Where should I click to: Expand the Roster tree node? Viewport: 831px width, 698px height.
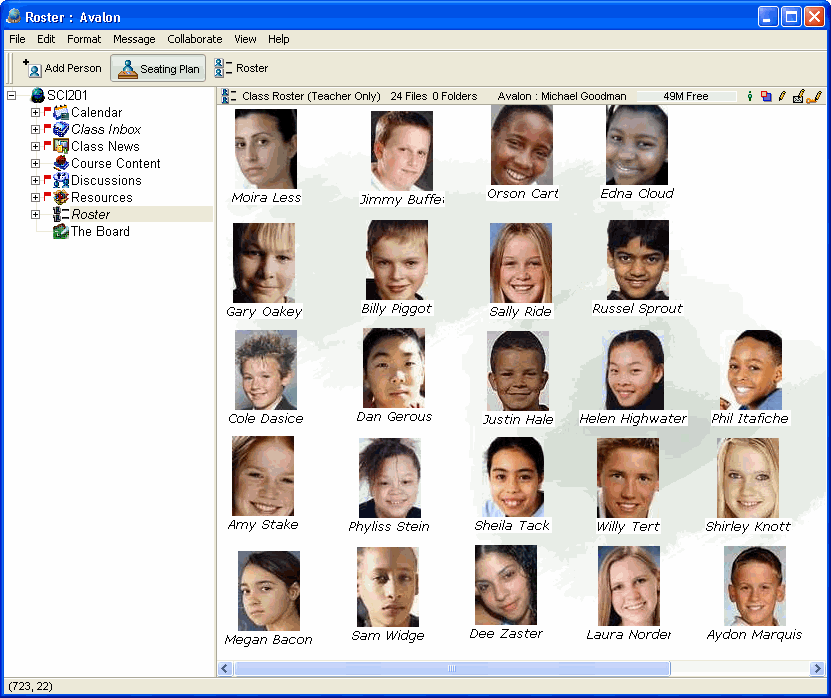(36, 215)
